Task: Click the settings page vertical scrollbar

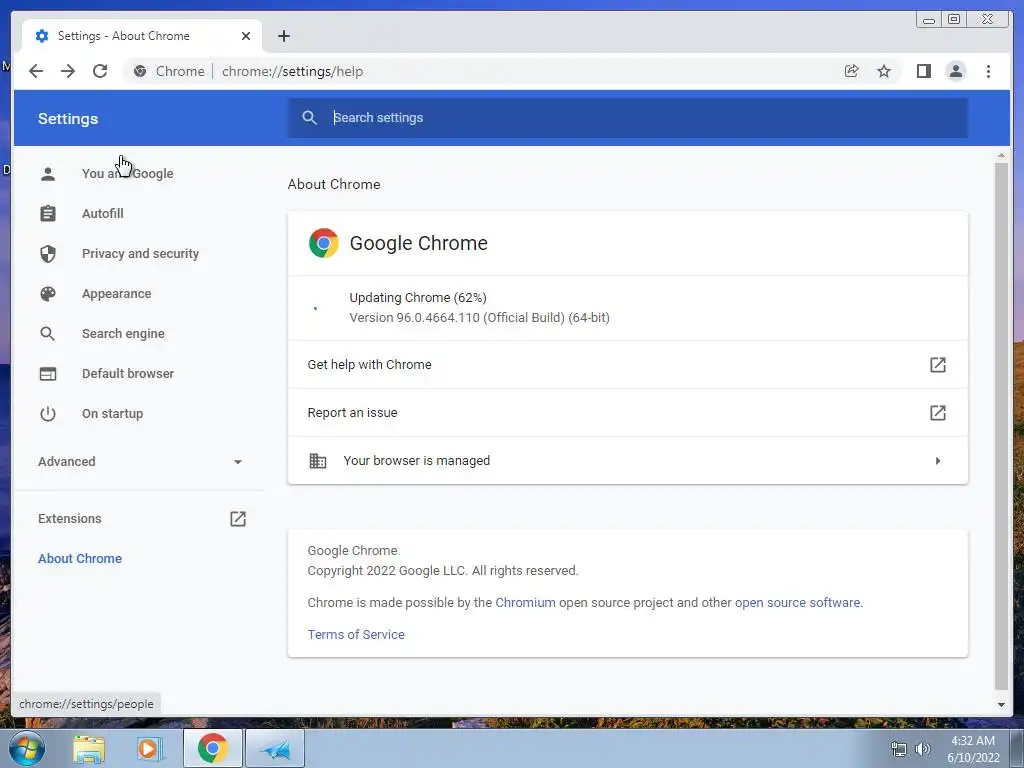Action: (1001, 425)
